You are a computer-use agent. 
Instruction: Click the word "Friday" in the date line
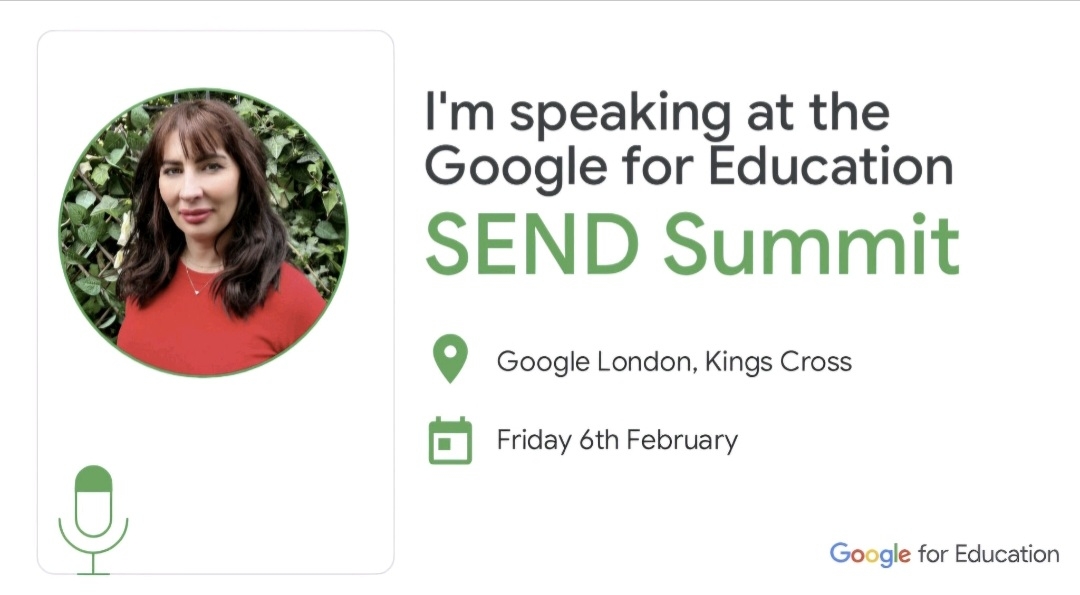pos(533,440)
